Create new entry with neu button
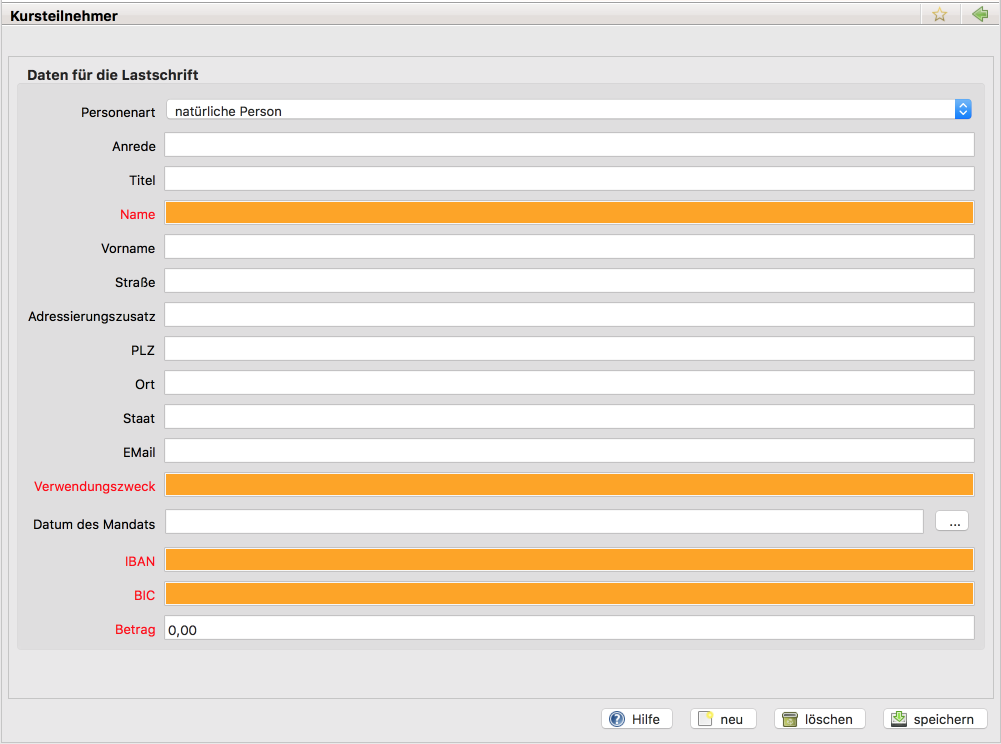Image resolution: width=1001 pixels, height=744 pixels. point(722,719)
